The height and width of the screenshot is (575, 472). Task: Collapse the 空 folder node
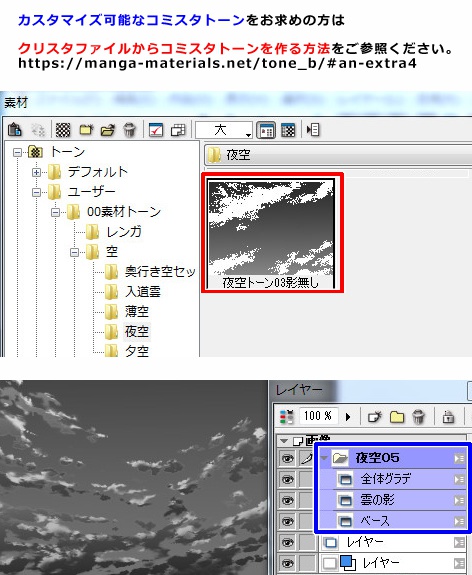[74, 252]
